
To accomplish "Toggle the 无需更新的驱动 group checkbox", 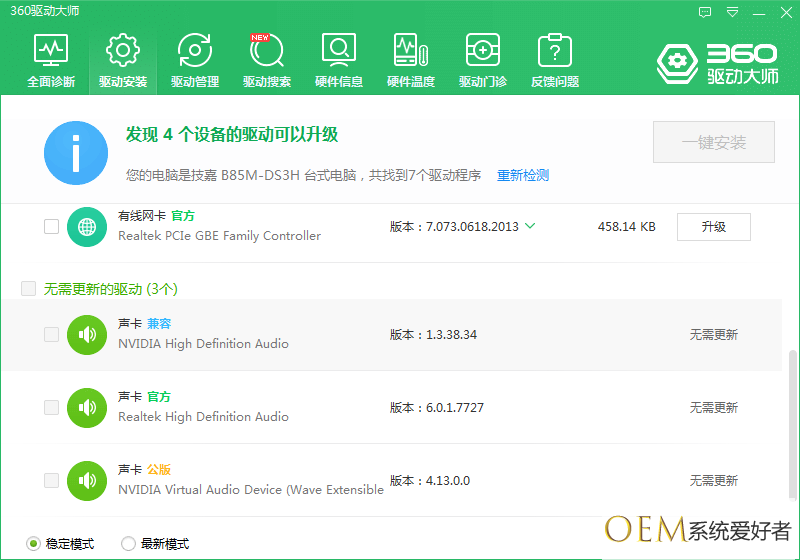I will 28,289.
